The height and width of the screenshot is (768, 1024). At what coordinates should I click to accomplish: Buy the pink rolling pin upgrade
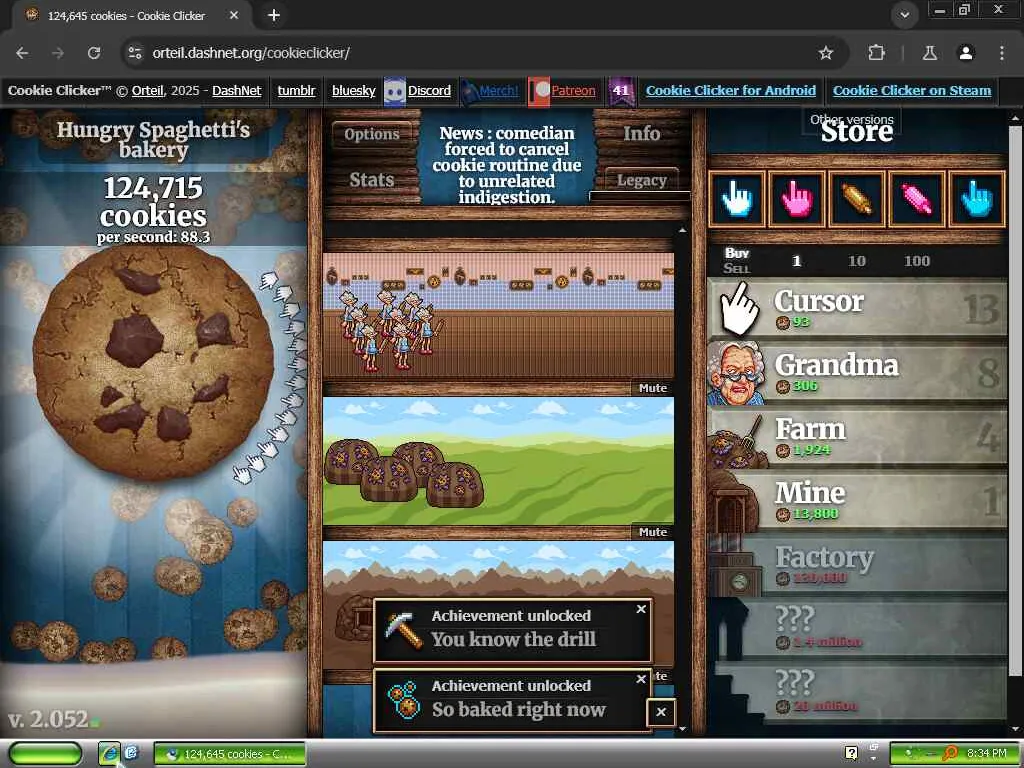pyautogui.click(x=916, y=199)
